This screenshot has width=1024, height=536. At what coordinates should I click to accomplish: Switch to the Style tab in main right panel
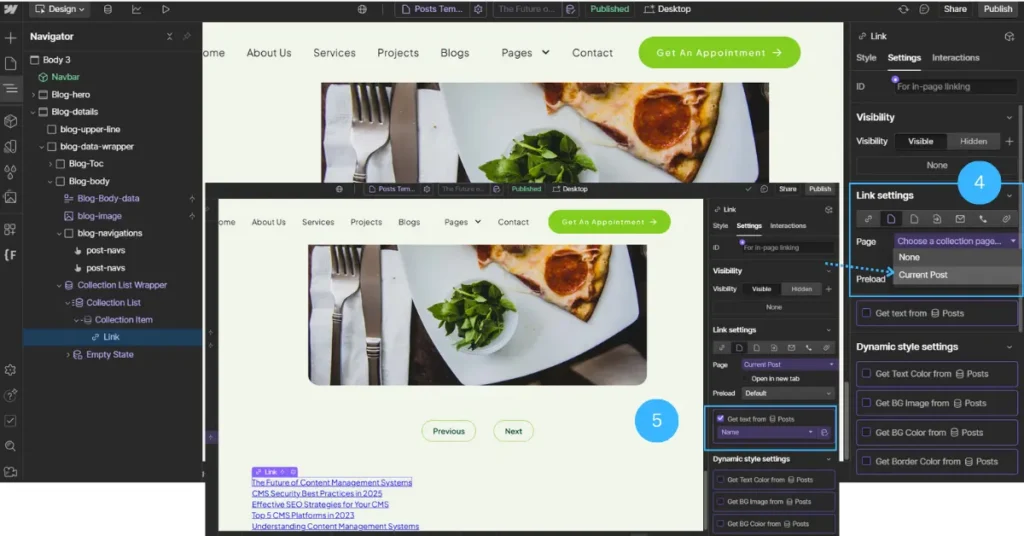tap(866, 57)
